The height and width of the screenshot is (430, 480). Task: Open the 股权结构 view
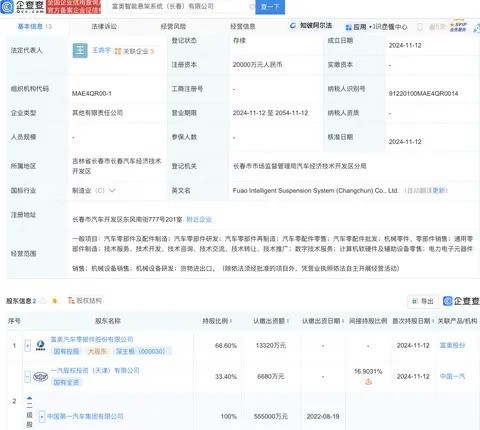(x=85, y=300)
